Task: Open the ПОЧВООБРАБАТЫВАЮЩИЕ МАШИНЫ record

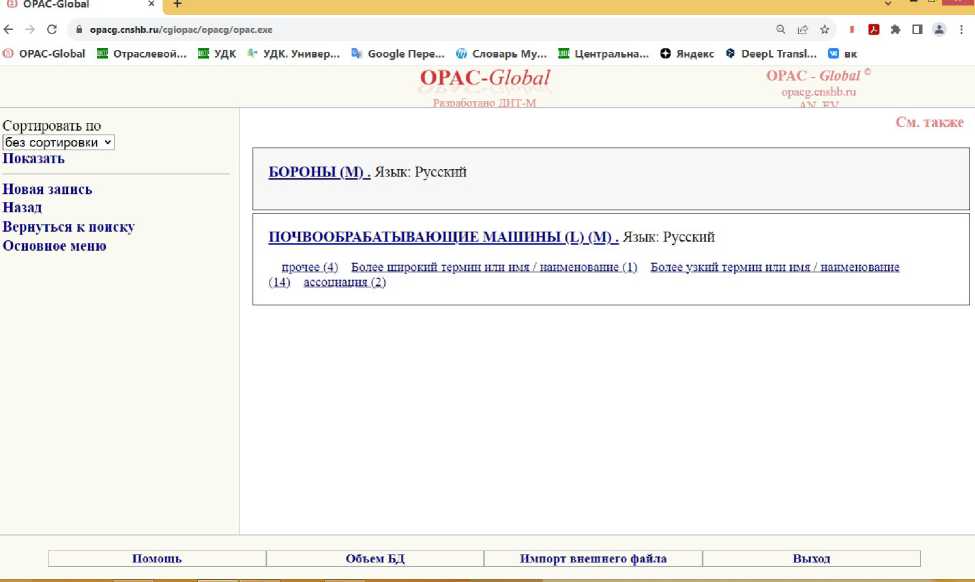Action: click(443, 237)
